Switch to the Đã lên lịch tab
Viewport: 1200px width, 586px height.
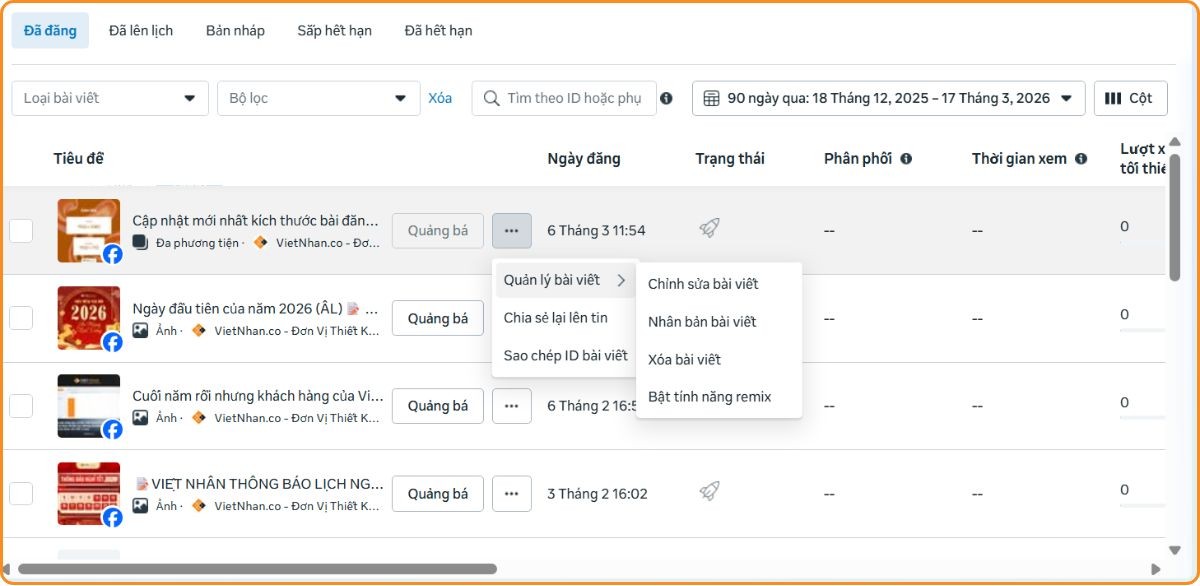click(141, 30)
